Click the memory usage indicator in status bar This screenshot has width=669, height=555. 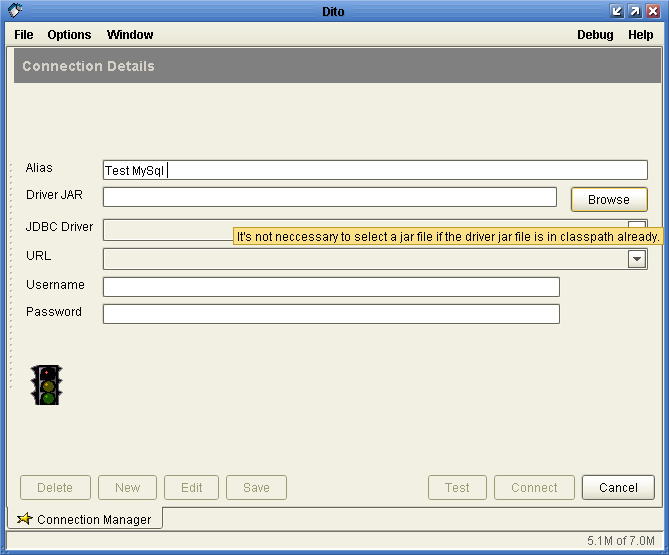620,541
